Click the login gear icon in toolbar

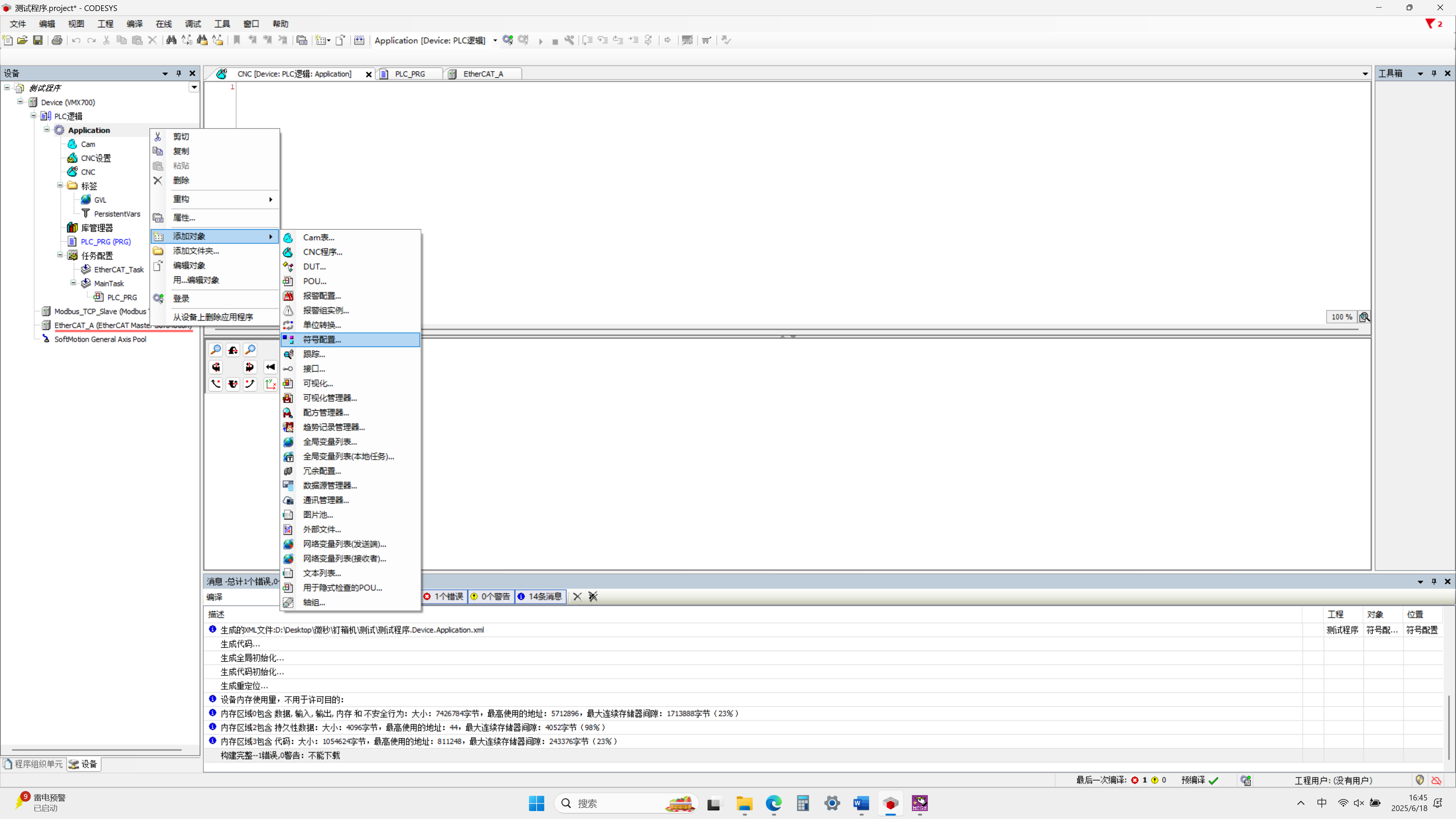tap(508, 40)
